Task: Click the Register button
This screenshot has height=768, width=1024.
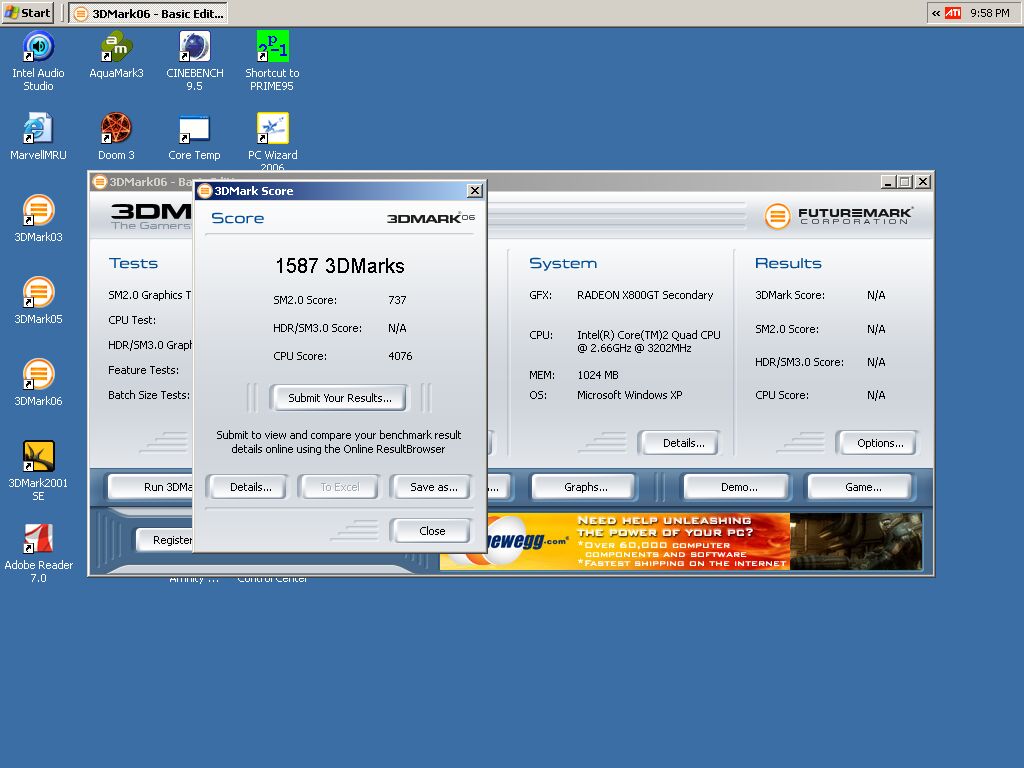Action: click(165, 539)
